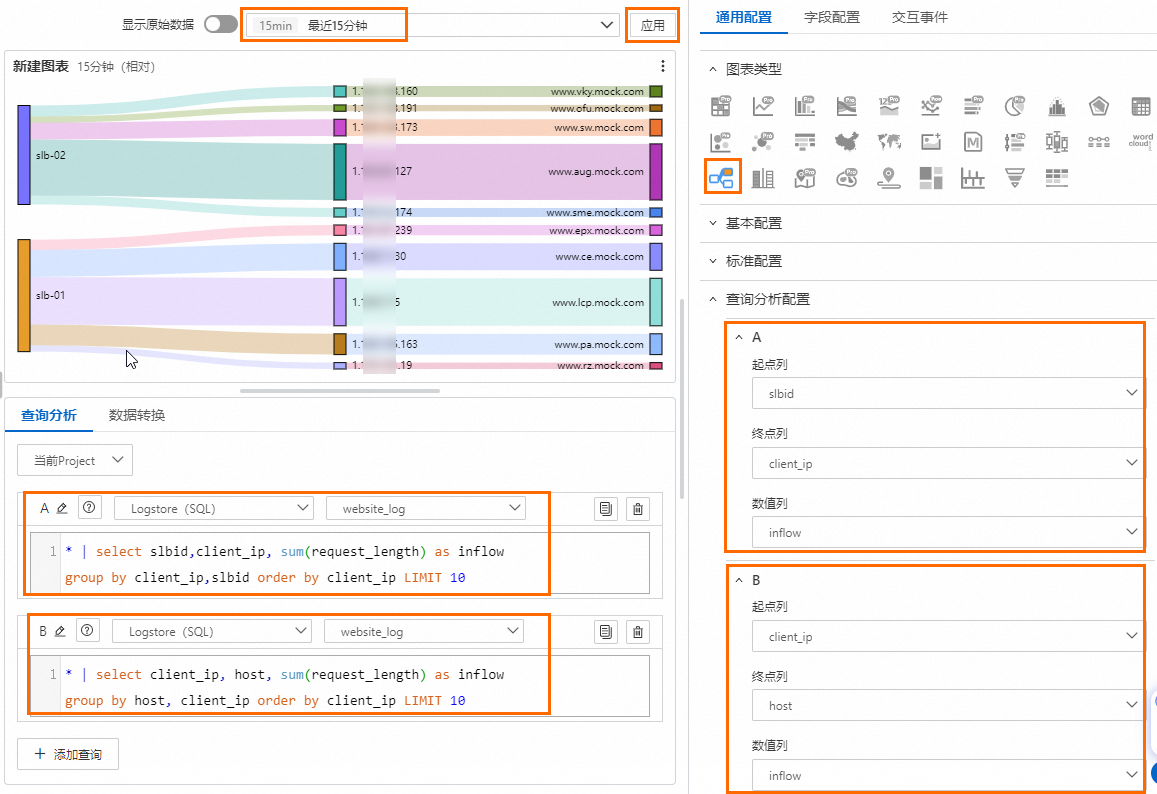1157x794 pixels.
Task: Open query B's Logstore (SQL) dropdown
Action: click(212, 632)
